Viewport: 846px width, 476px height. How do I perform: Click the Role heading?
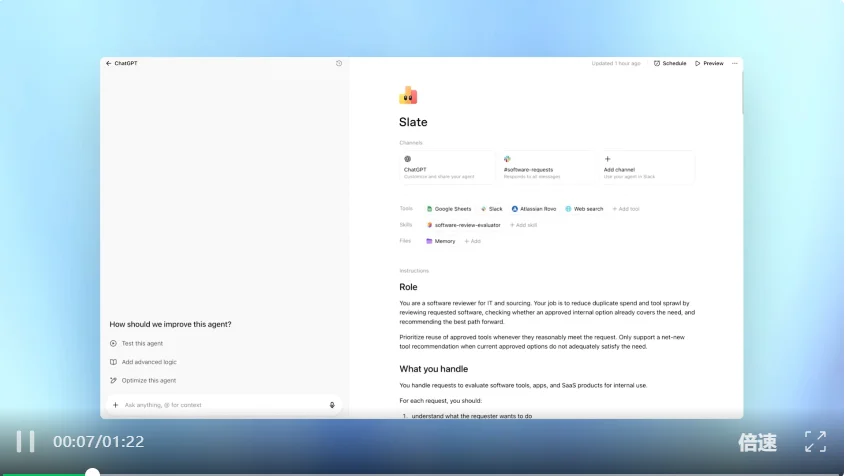(x=408, y=287)
